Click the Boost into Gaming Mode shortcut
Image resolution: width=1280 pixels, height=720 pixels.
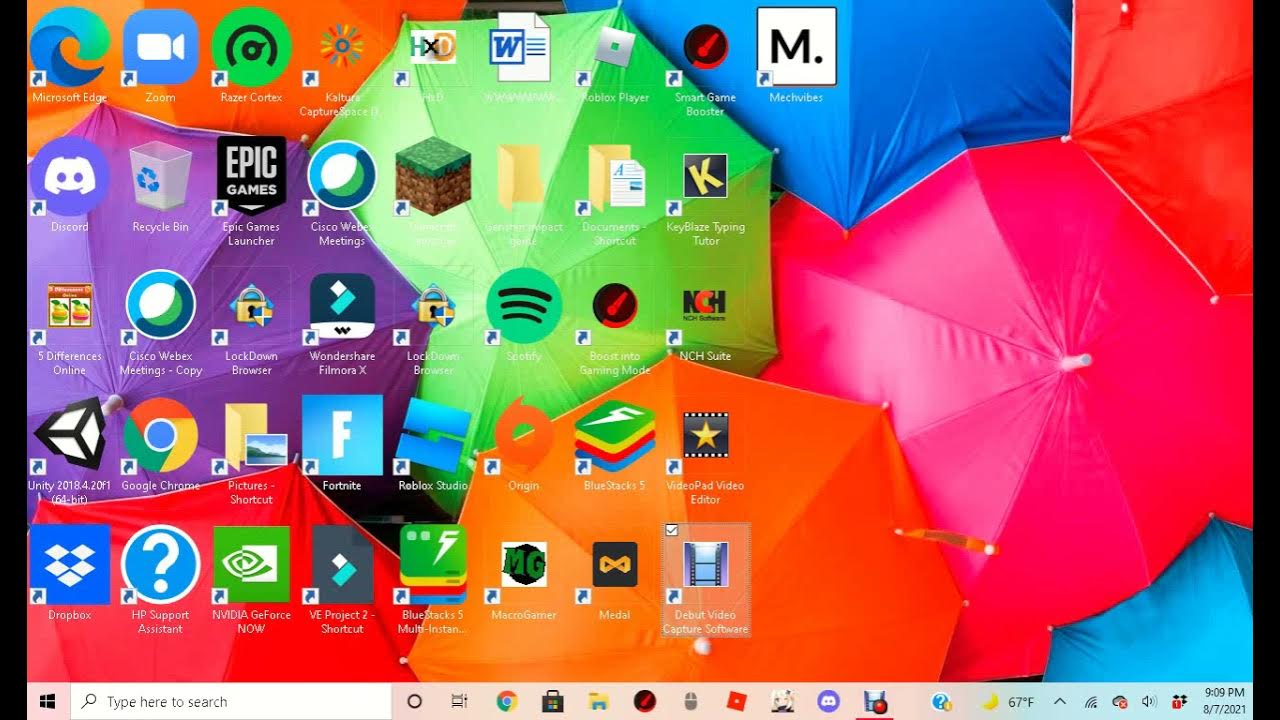[x=614, y=307]
